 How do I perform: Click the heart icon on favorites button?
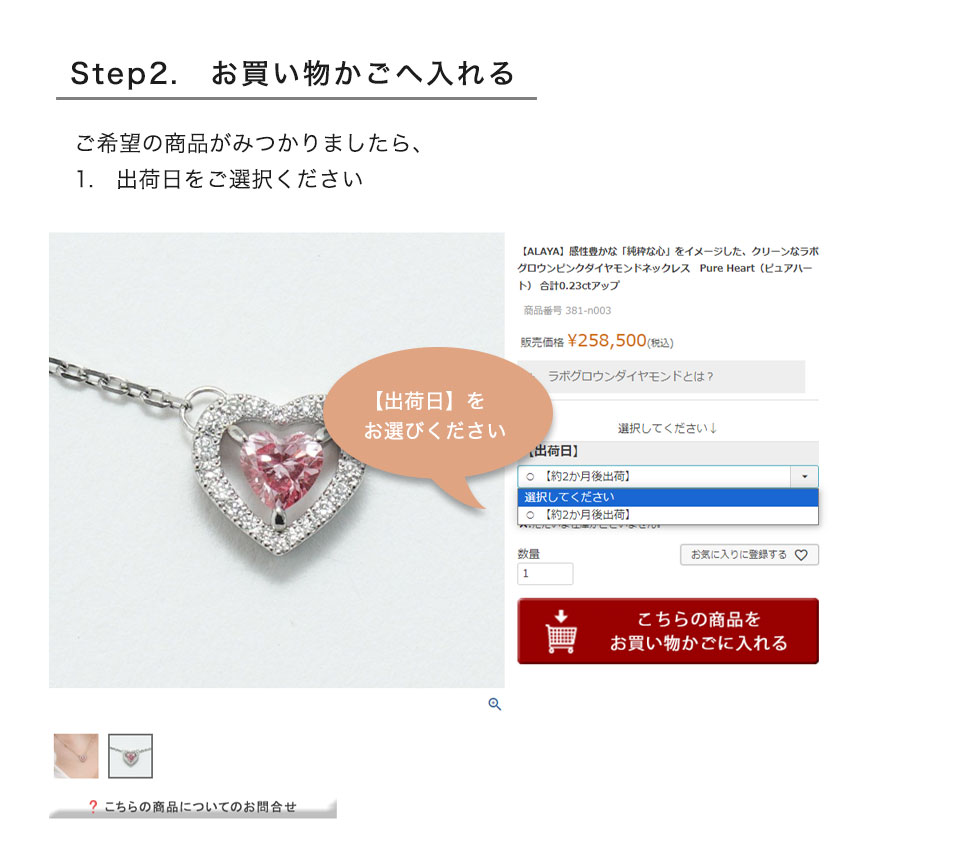(x=801, y=555)
